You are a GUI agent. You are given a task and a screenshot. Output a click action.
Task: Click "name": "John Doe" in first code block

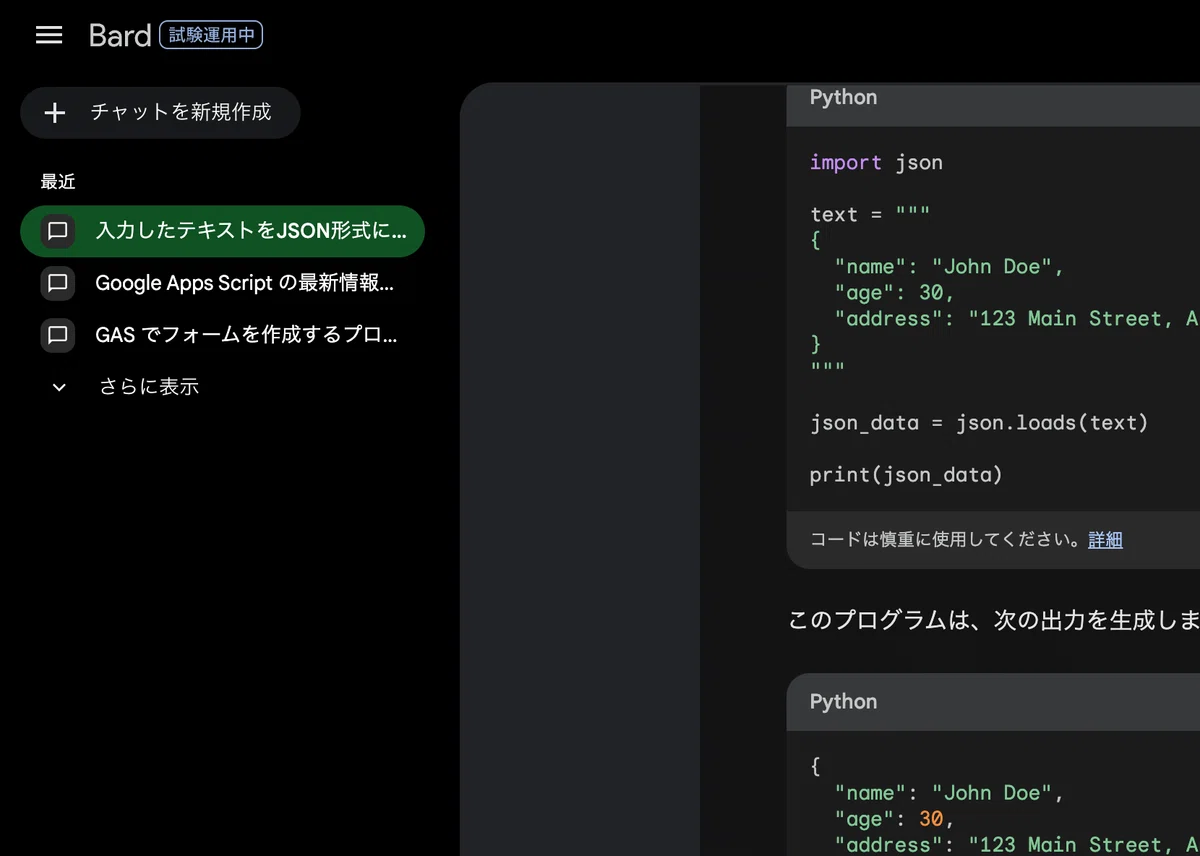point(949,267)
